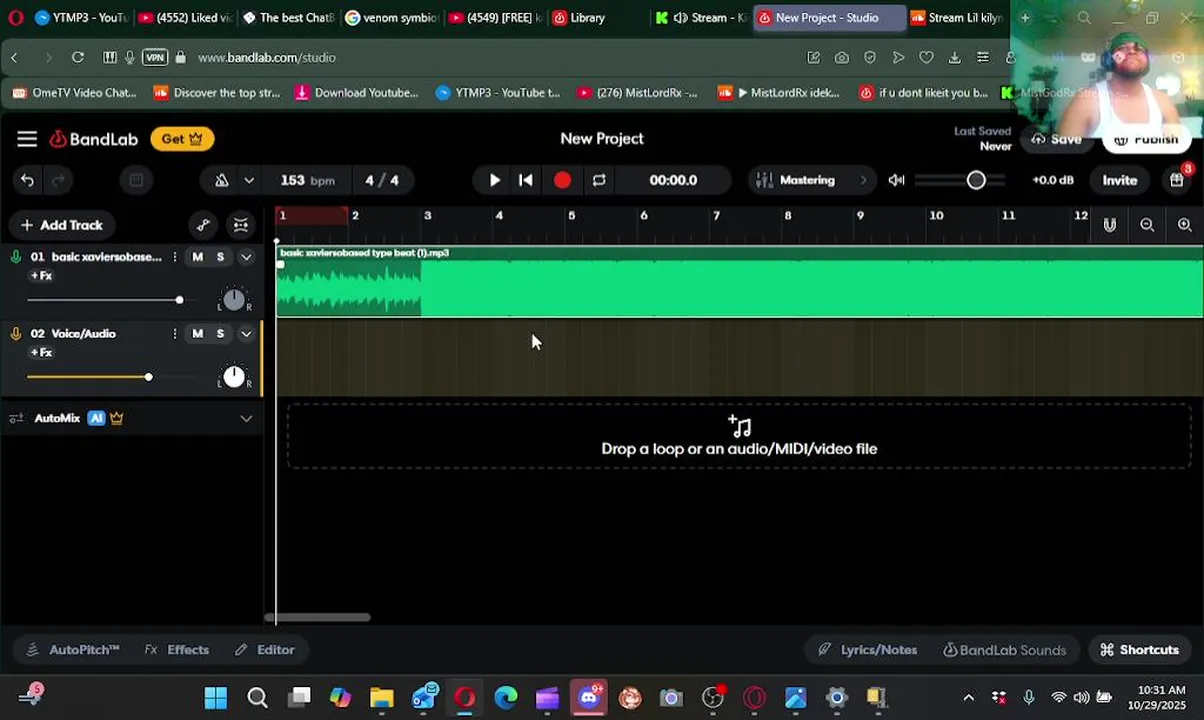Click the pan knob of track 01

(x=233, y=299)
